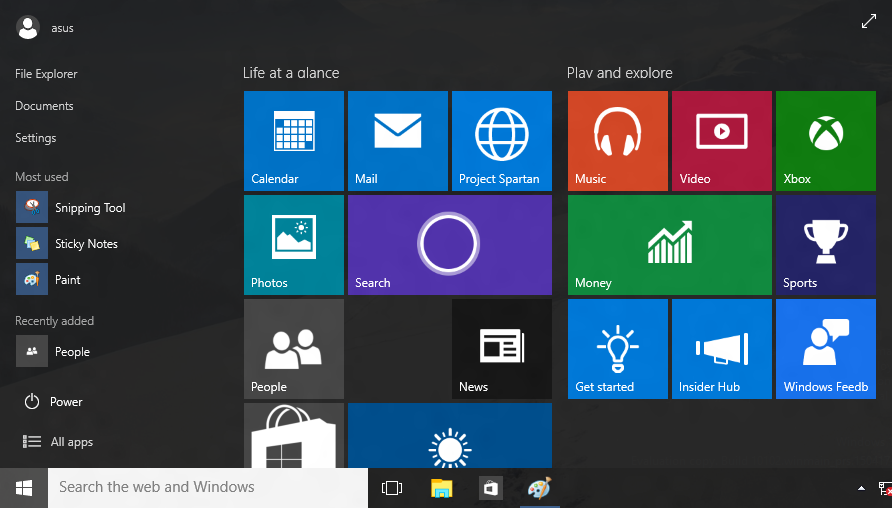Open the People tile in Life at a glance
This screenshot has width=892, height=508.
(x=294, y=349)
